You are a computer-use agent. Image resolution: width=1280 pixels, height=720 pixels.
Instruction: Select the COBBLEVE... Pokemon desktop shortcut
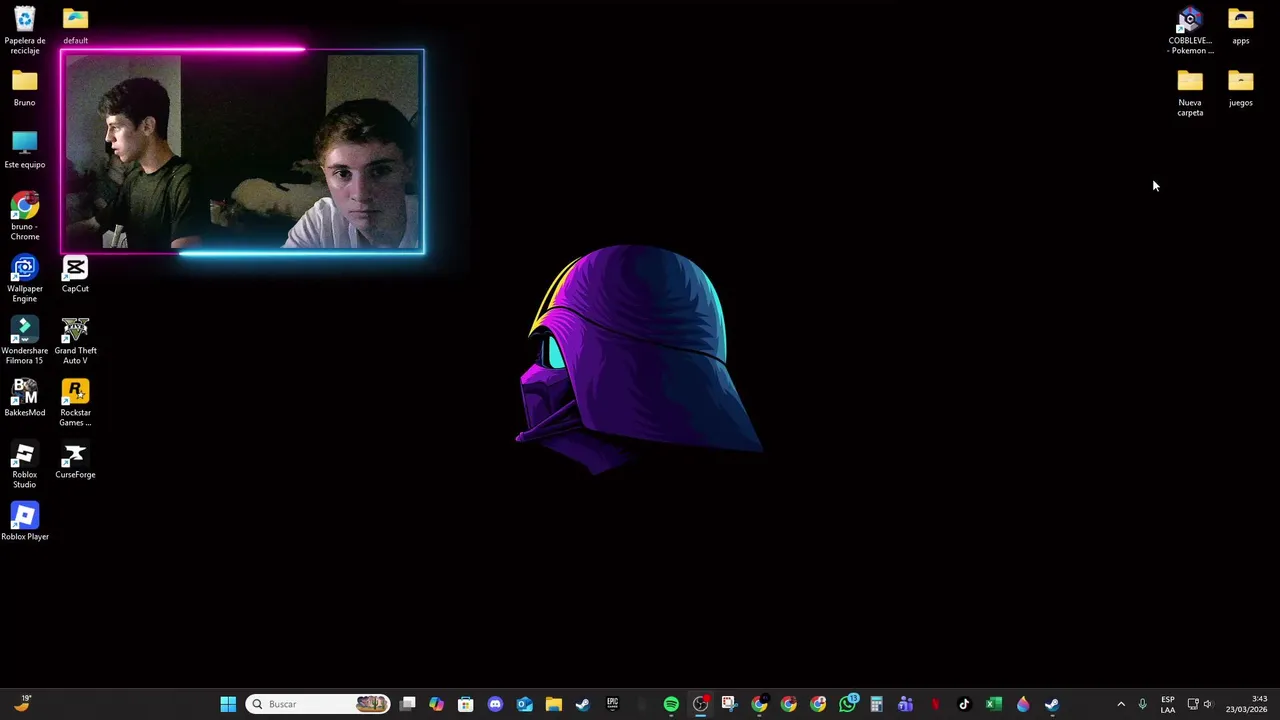[x=1190, y=31]
